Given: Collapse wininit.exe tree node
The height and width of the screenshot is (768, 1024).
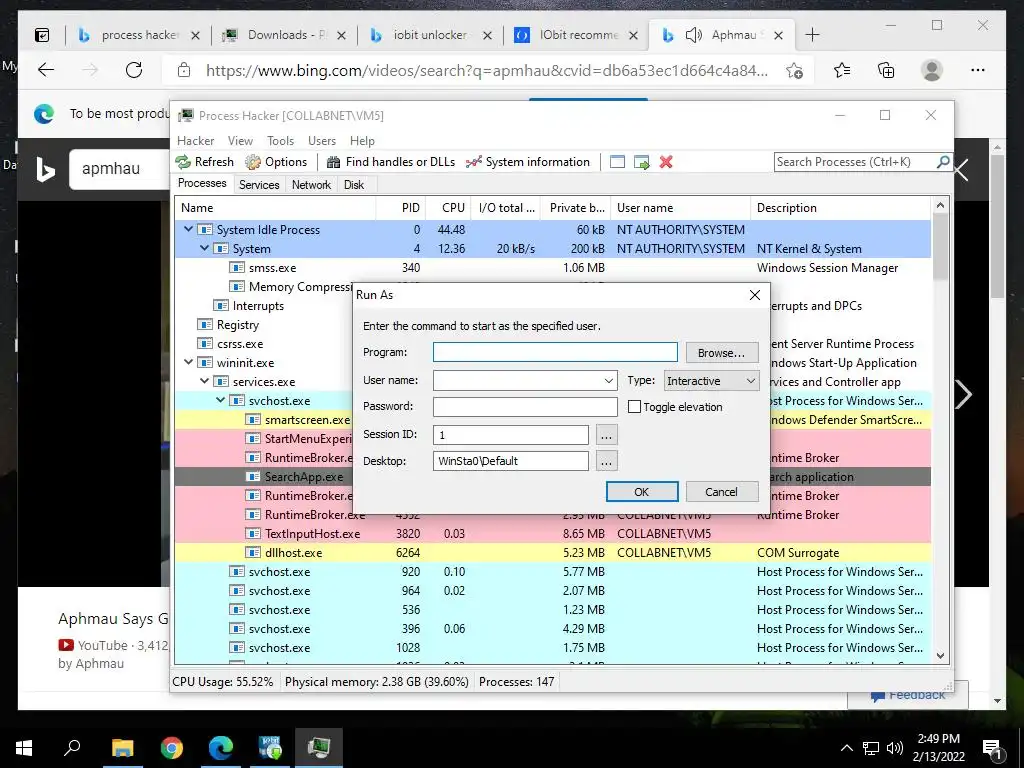Looking at the screenshot, I should tap(189, 362).
